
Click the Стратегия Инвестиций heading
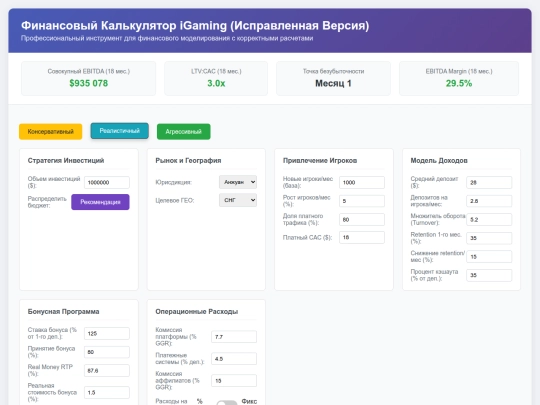tap(66, 160)
